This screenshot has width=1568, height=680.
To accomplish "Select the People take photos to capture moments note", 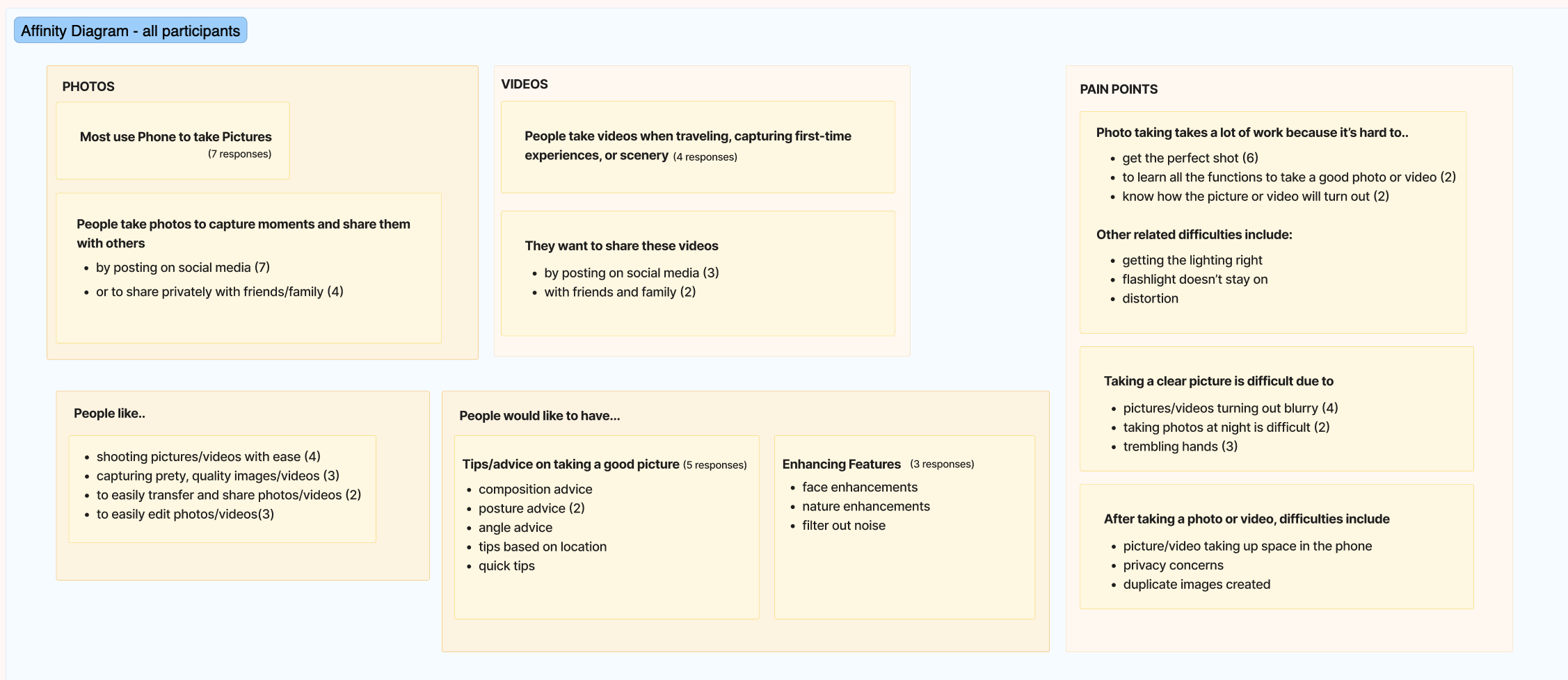I will [248, 268].
